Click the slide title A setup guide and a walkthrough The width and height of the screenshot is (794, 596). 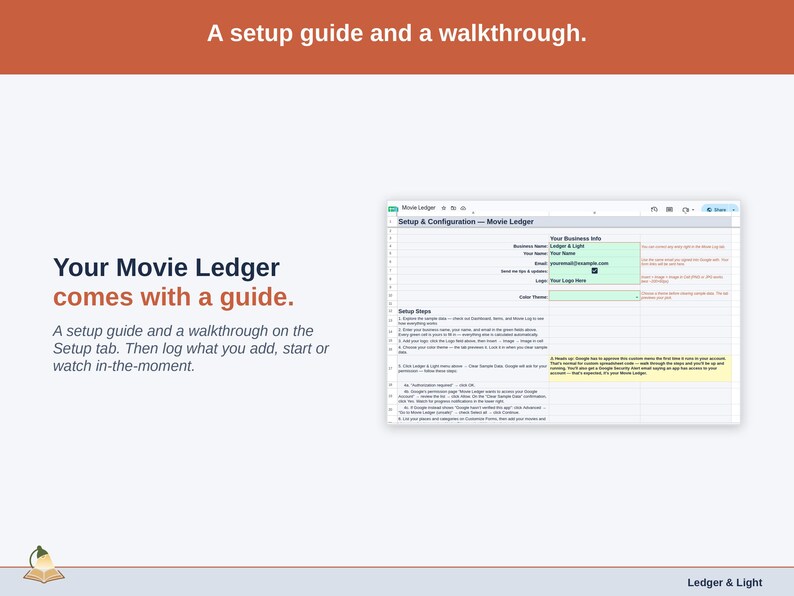396,33
